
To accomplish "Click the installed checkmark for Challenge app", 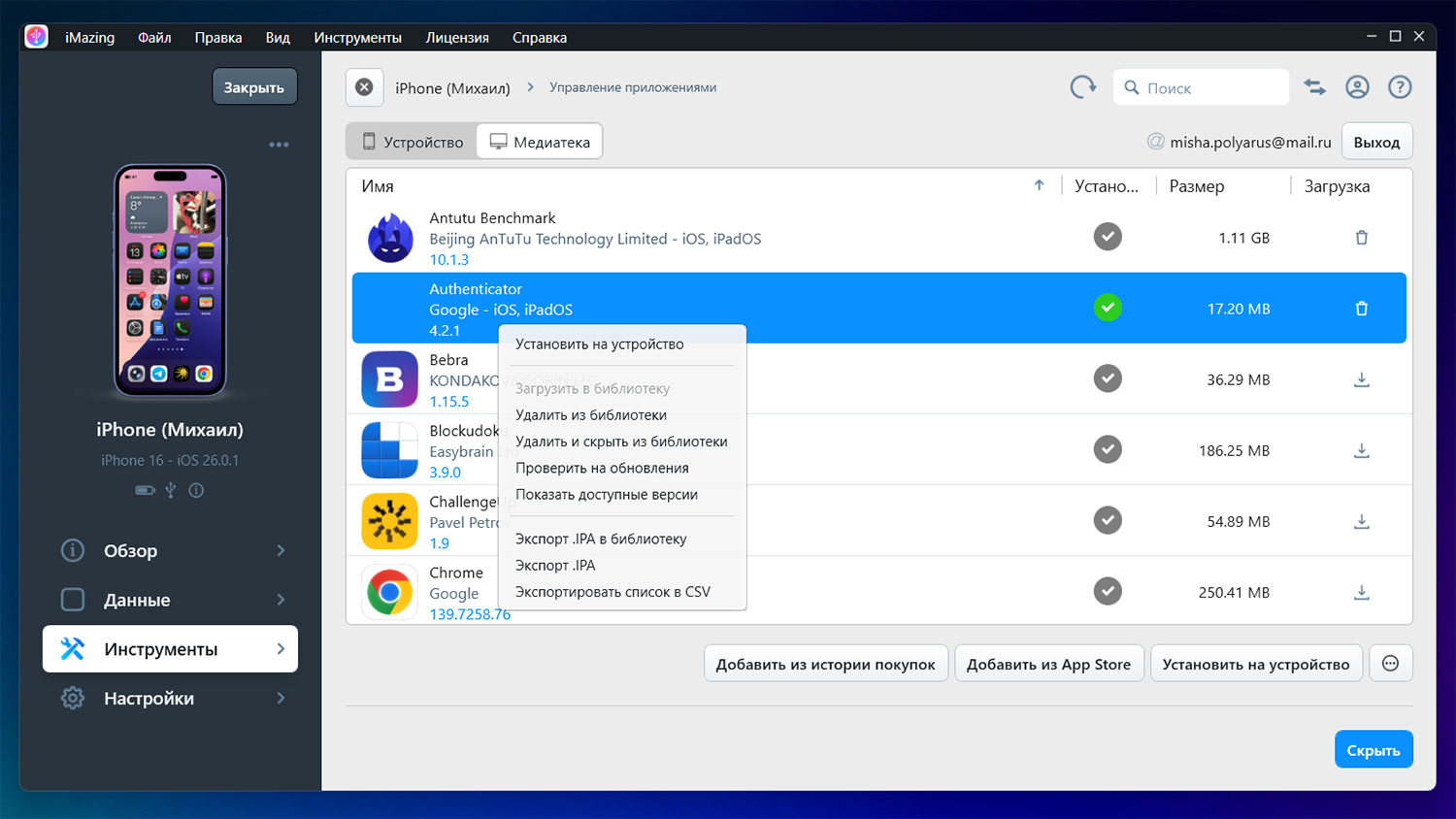I will coord(1108,520).
